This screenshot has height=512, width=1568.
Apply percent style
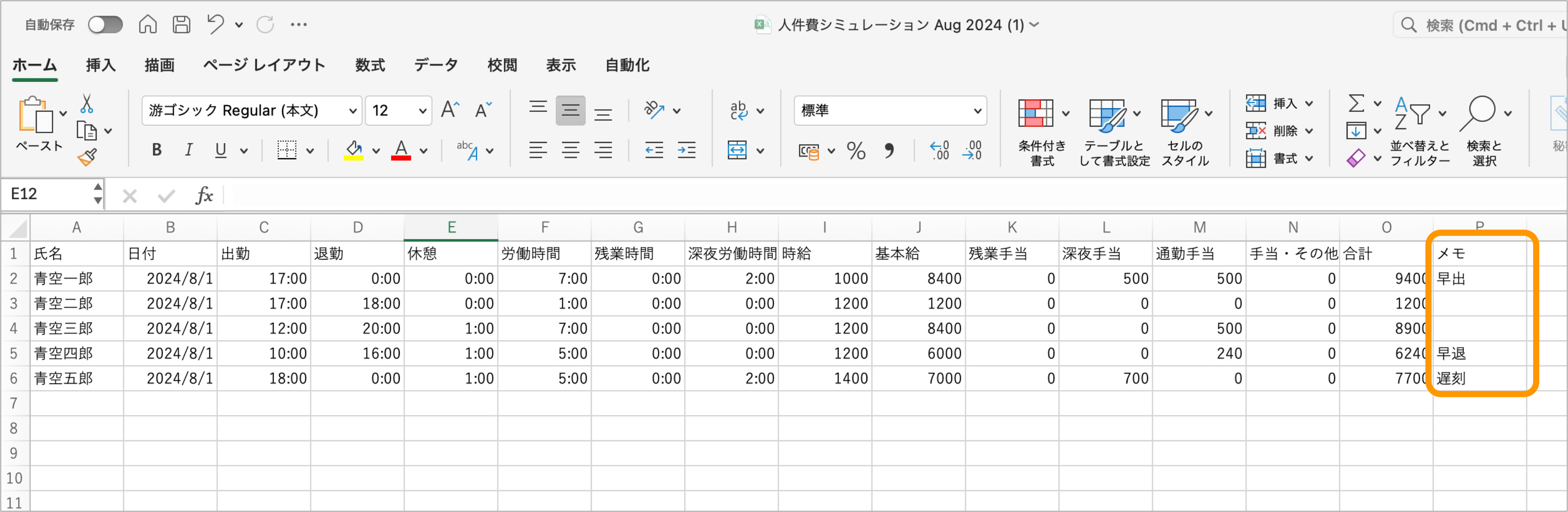(x=856, y=150)
